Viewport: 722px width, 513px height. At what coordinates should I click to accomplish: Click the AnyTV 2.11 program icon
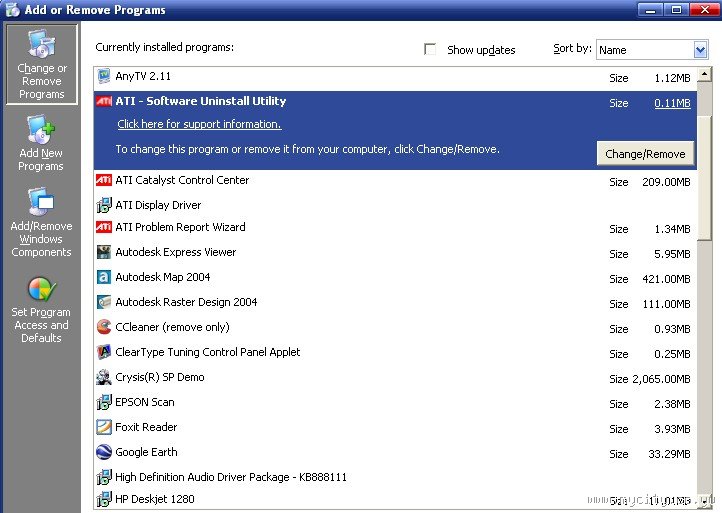pos(103,77)
